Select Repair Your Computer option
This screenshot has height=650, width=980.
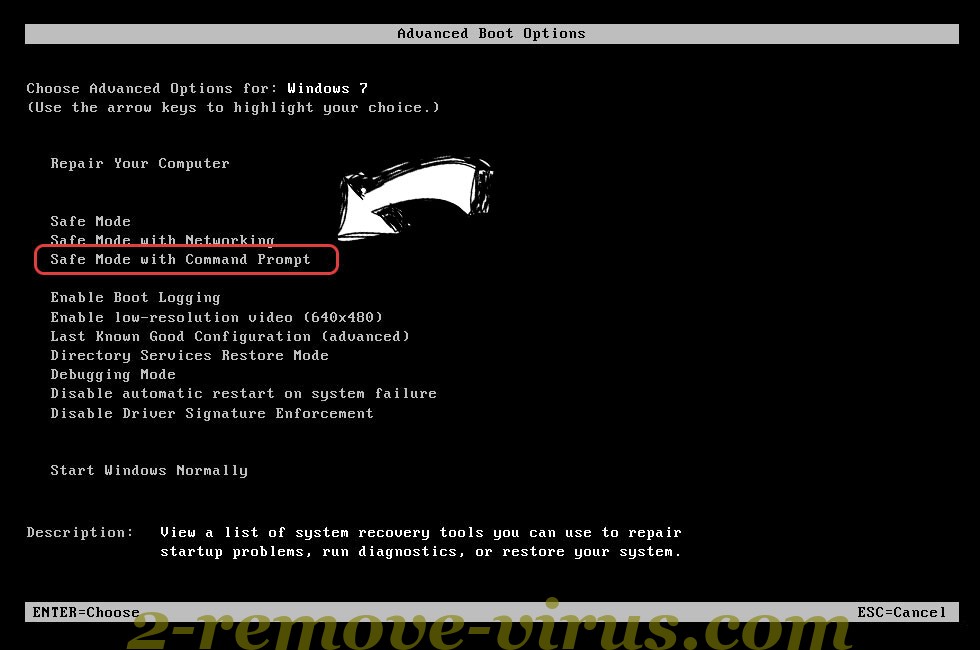coord(140,164)
